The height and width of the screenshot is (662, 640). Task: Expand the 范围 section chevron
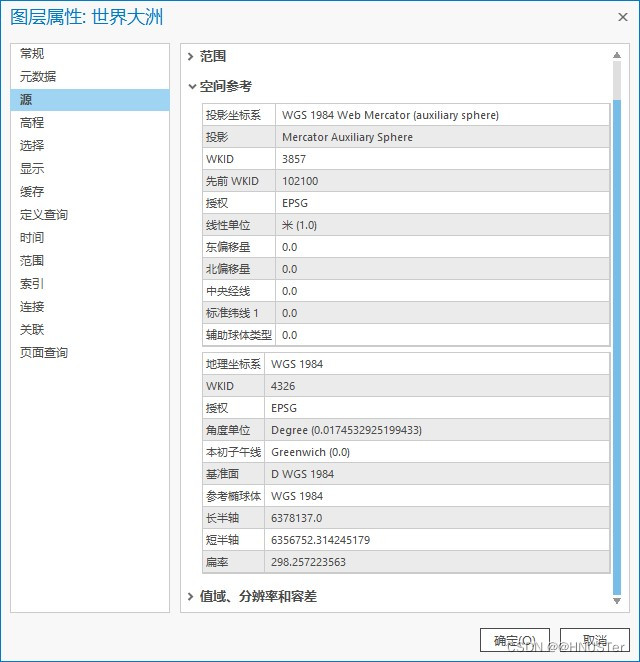pos(190,56)
